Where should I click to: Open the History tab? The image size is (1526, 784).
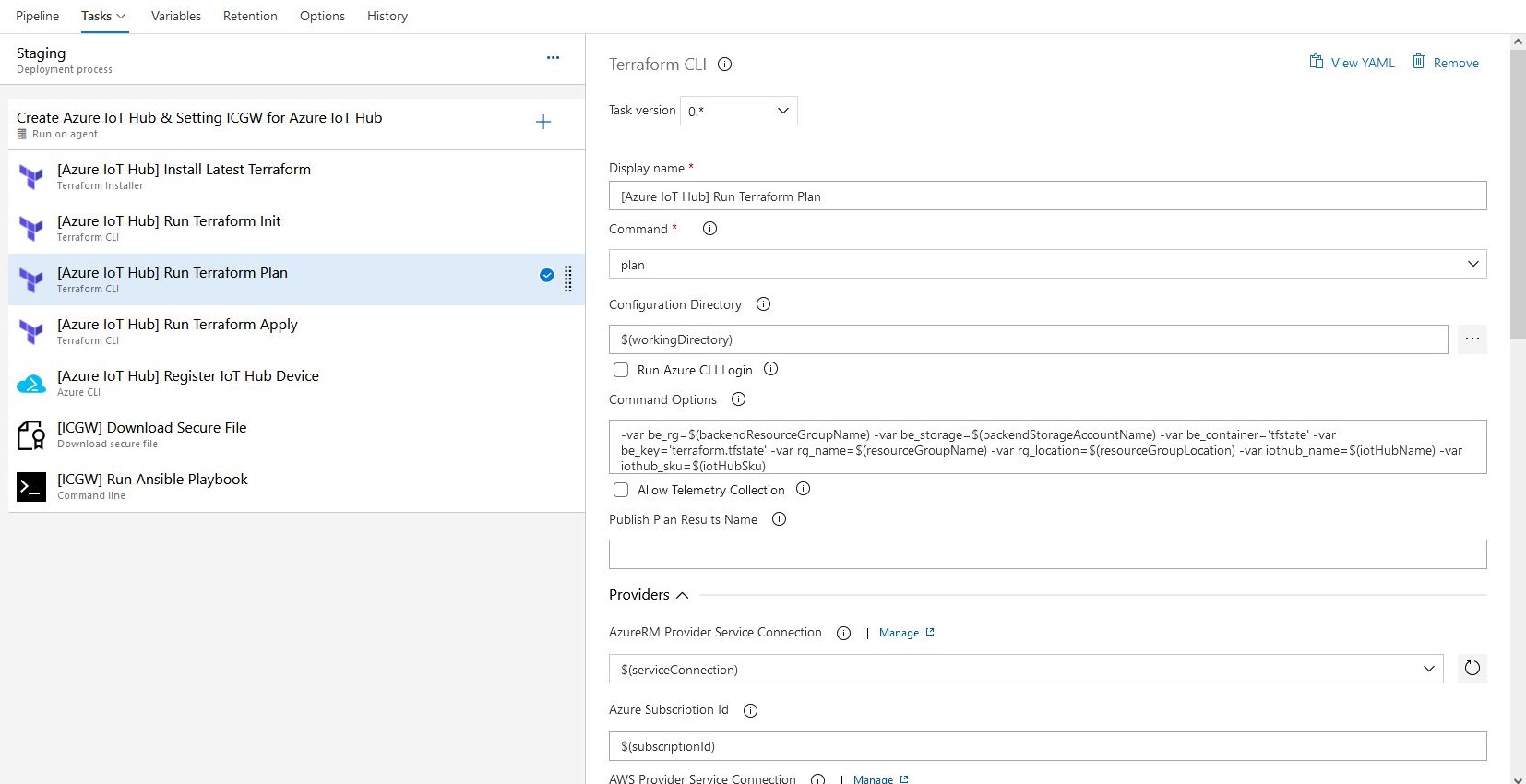click(x=387, y=16)
